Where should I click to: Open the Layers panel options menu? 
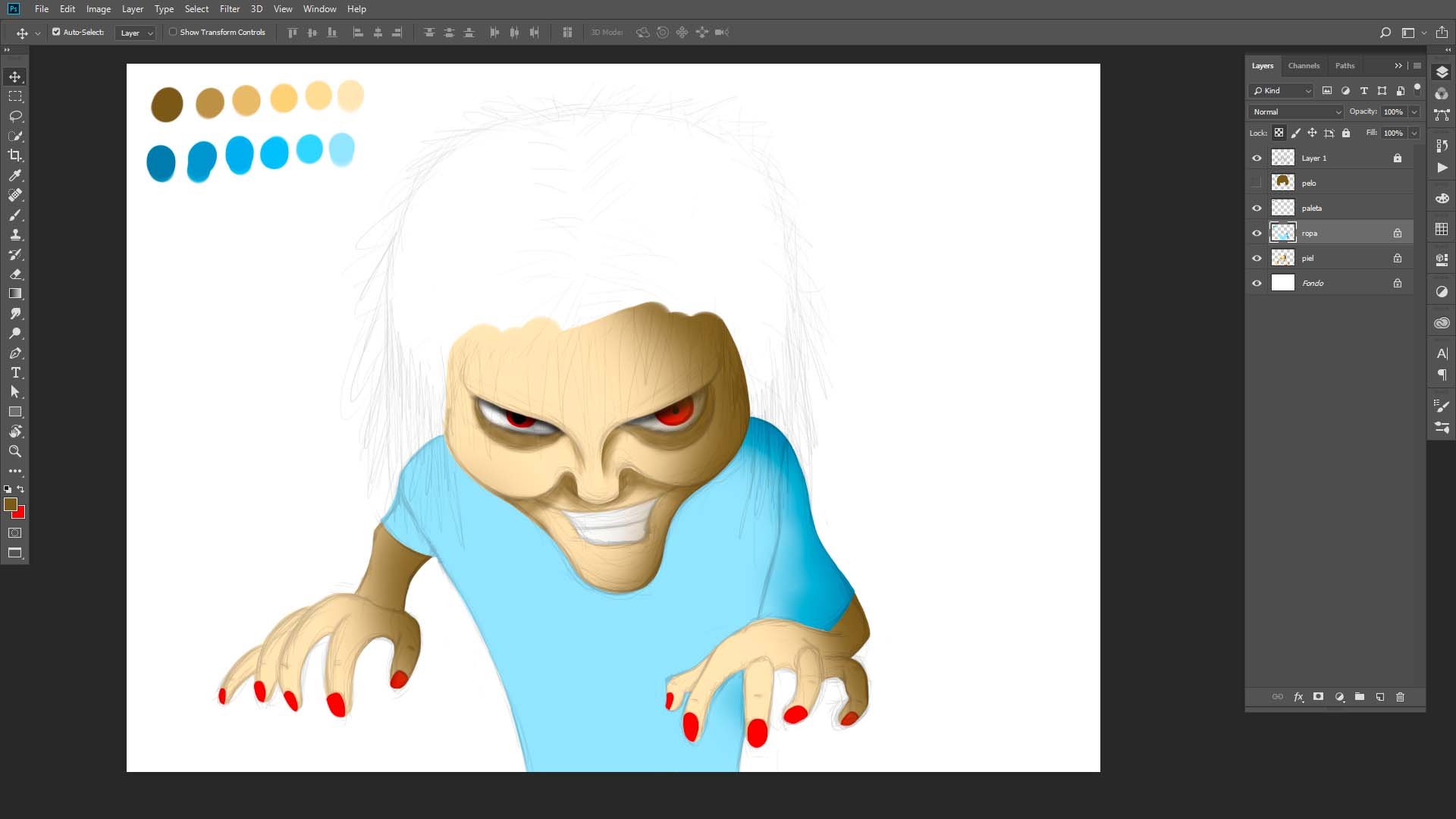pyautogui.click(x=1417, y=65)
